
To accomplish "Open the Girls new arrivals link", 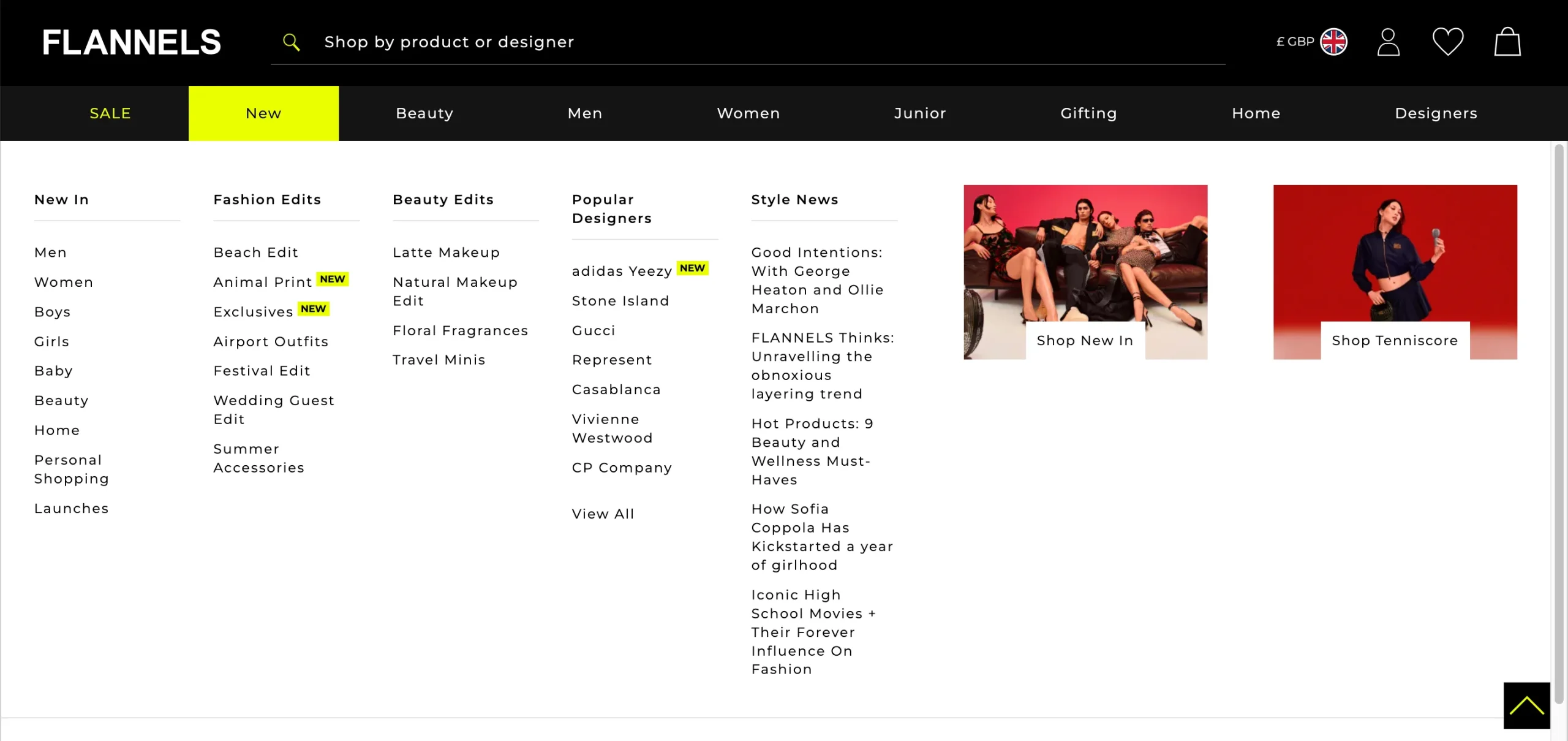I will tap(51, 341).
